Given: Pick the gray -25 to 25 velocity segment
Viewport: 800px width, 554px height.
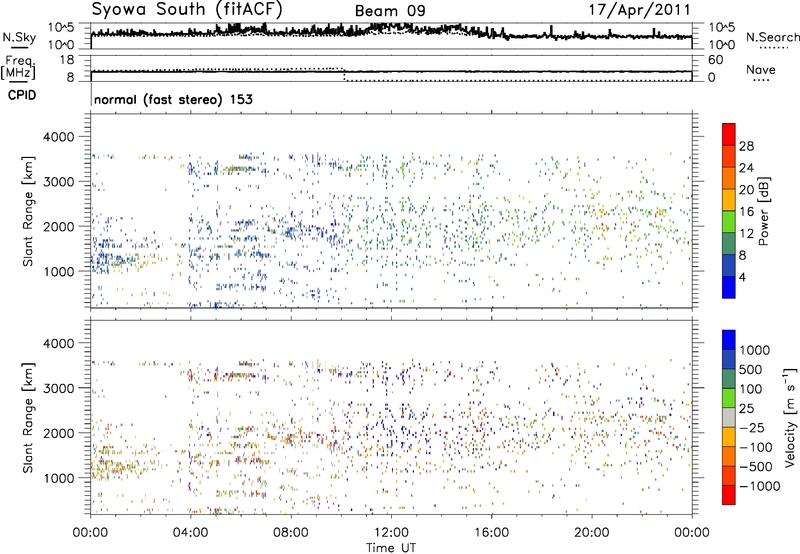Looking at the screenshot, I should pyautogui.click(x=729, y=417).
